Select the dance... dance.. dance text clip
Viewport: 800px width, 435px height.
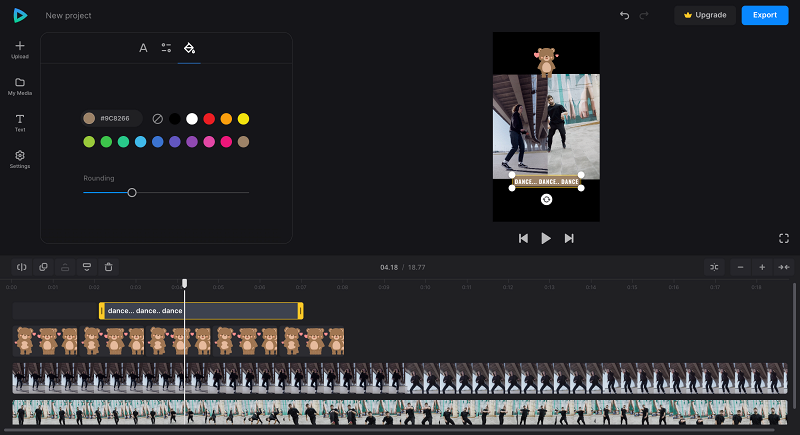pyautogui.click(x=201, y=311)
